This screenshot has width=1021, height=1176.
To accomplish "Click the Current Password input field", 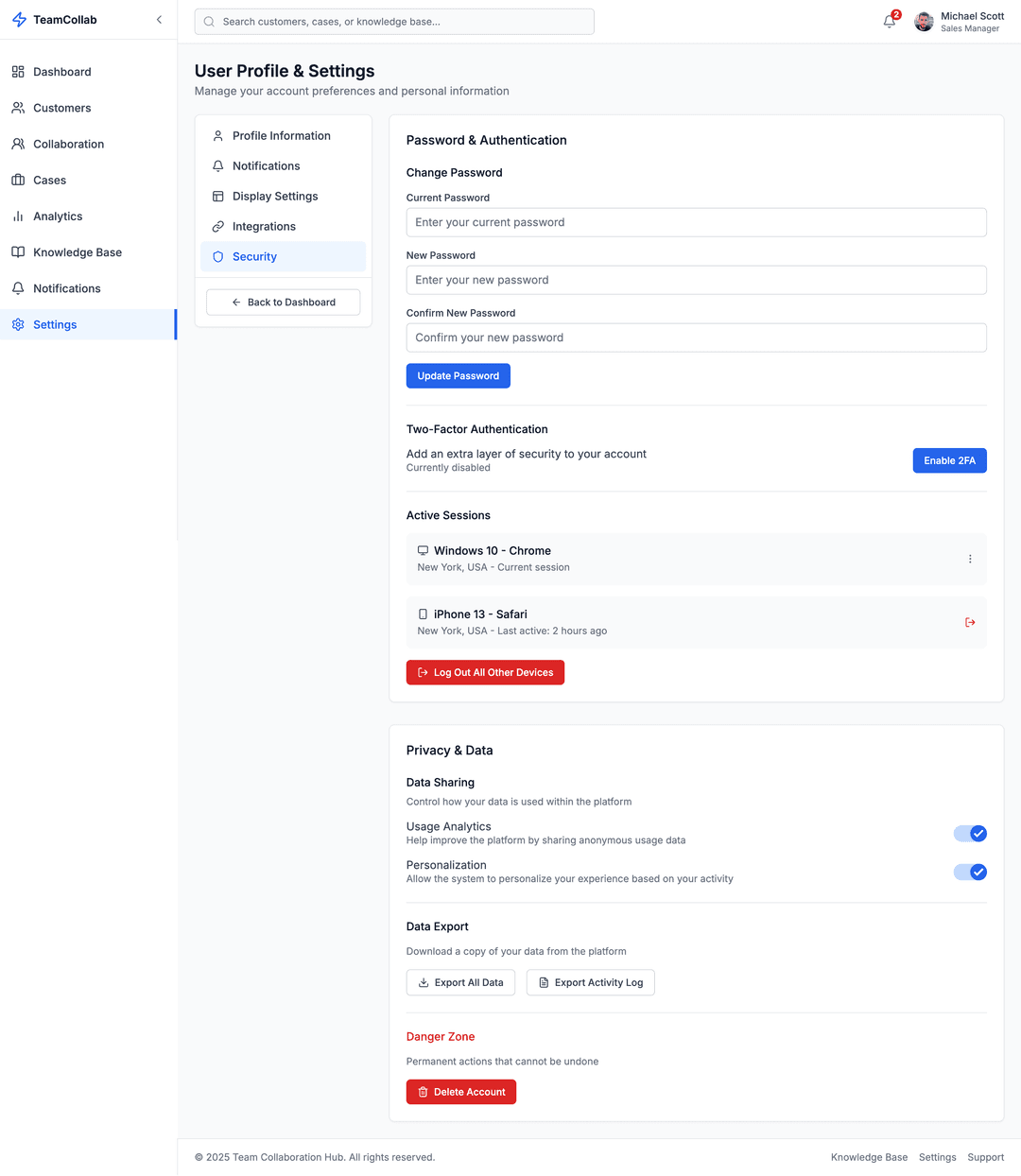I will coord(696,223).
